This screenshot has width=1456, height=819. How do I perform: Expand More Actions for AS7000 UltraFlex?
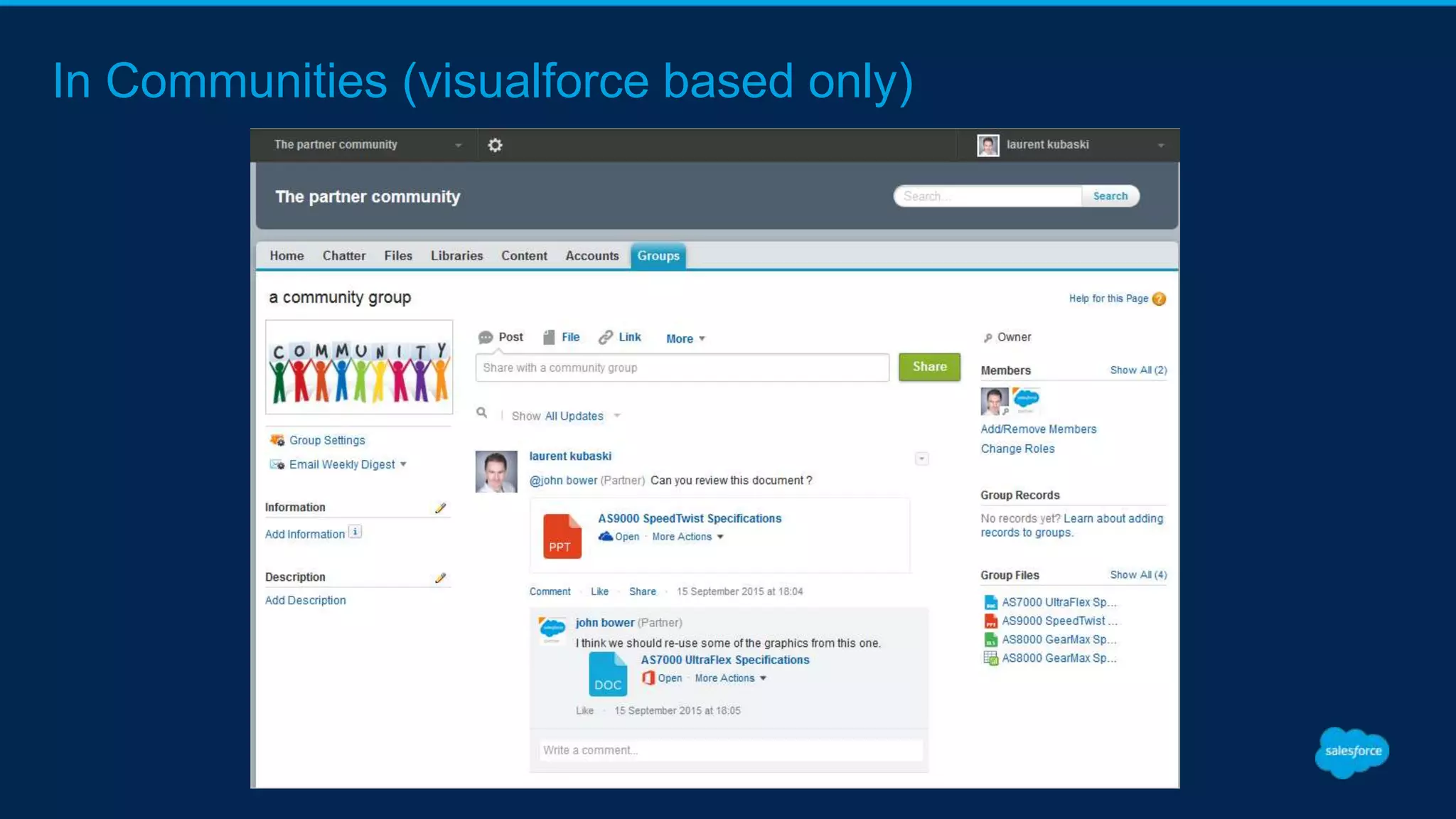(730, 678)
